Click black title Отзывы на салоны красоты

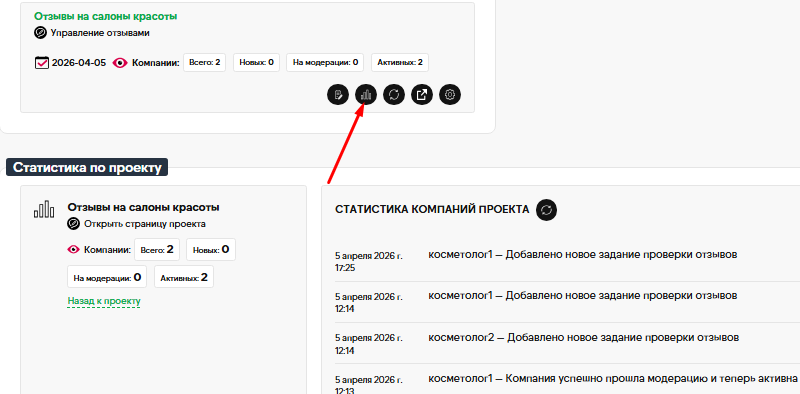[143, 208]
